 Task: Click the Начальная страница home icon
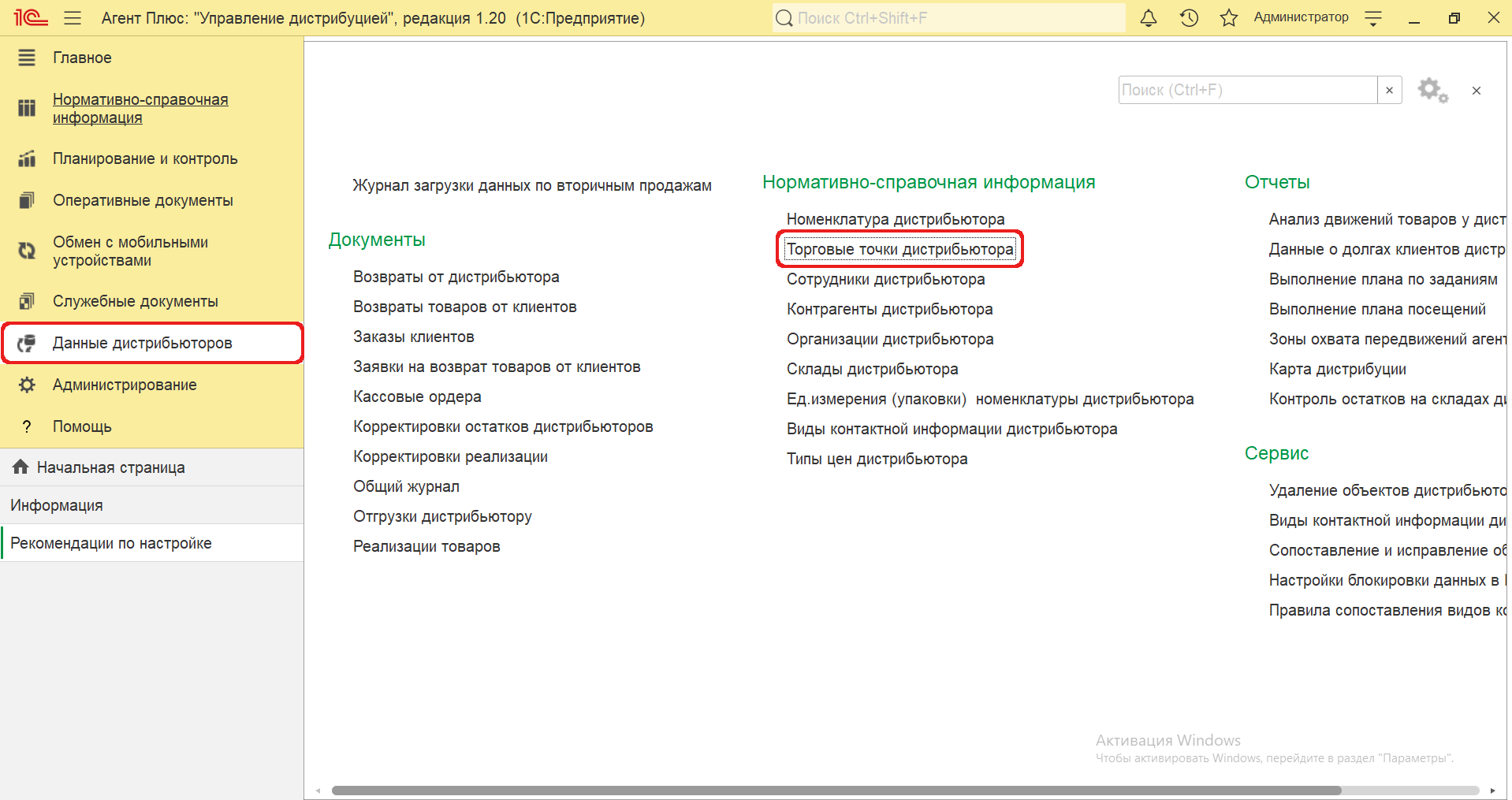(x=21, y=467)
